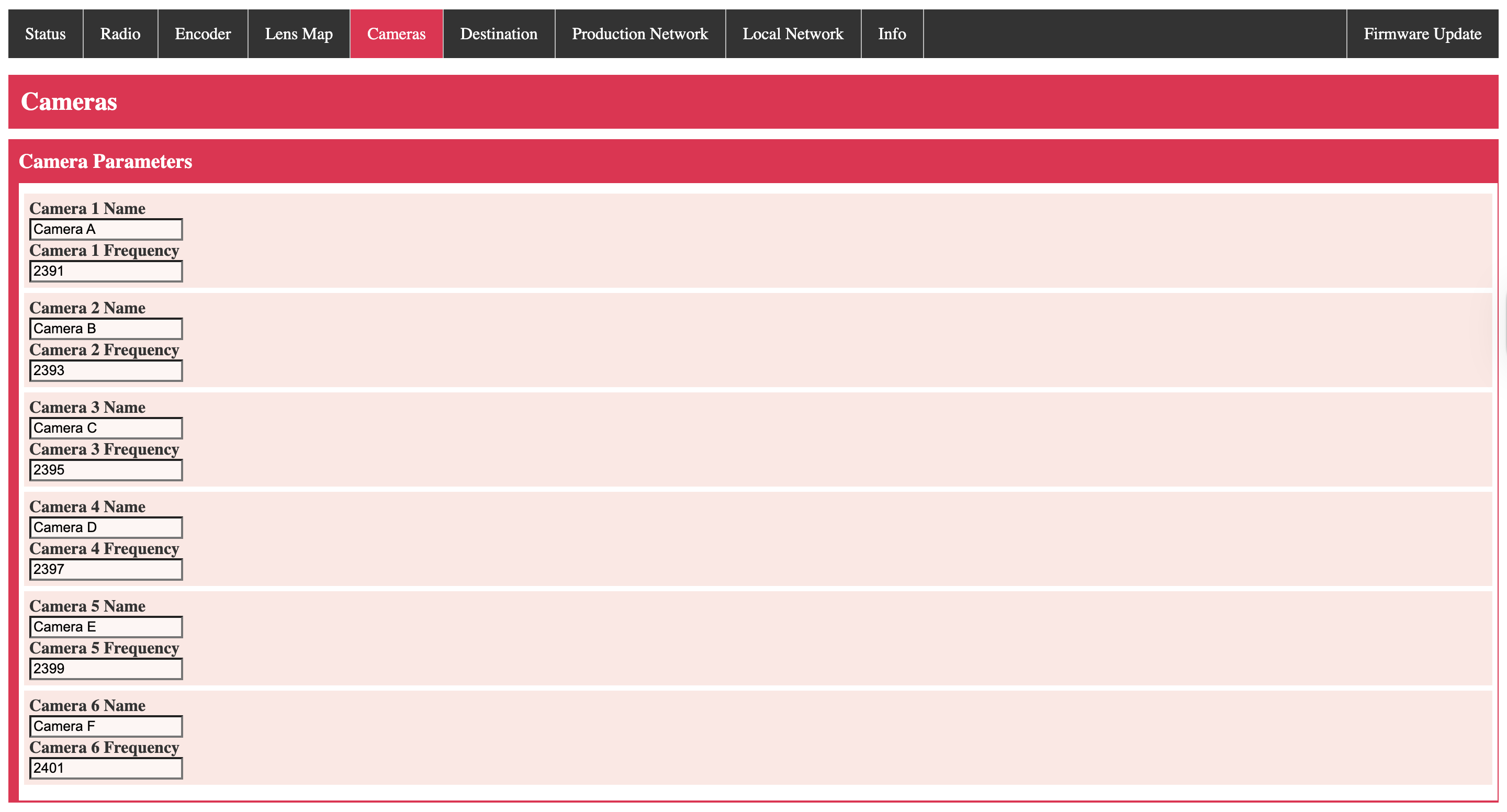Viewport: 1507px width, 812px height.
Task: Select the Destination tab
Action: 499,34
